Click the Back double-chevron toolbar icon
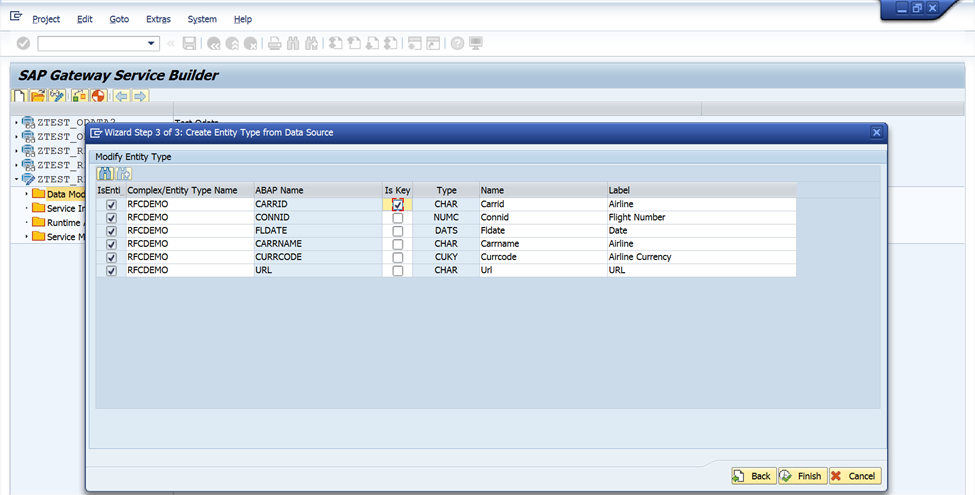 pyautogui.click(x=214, y=44)
